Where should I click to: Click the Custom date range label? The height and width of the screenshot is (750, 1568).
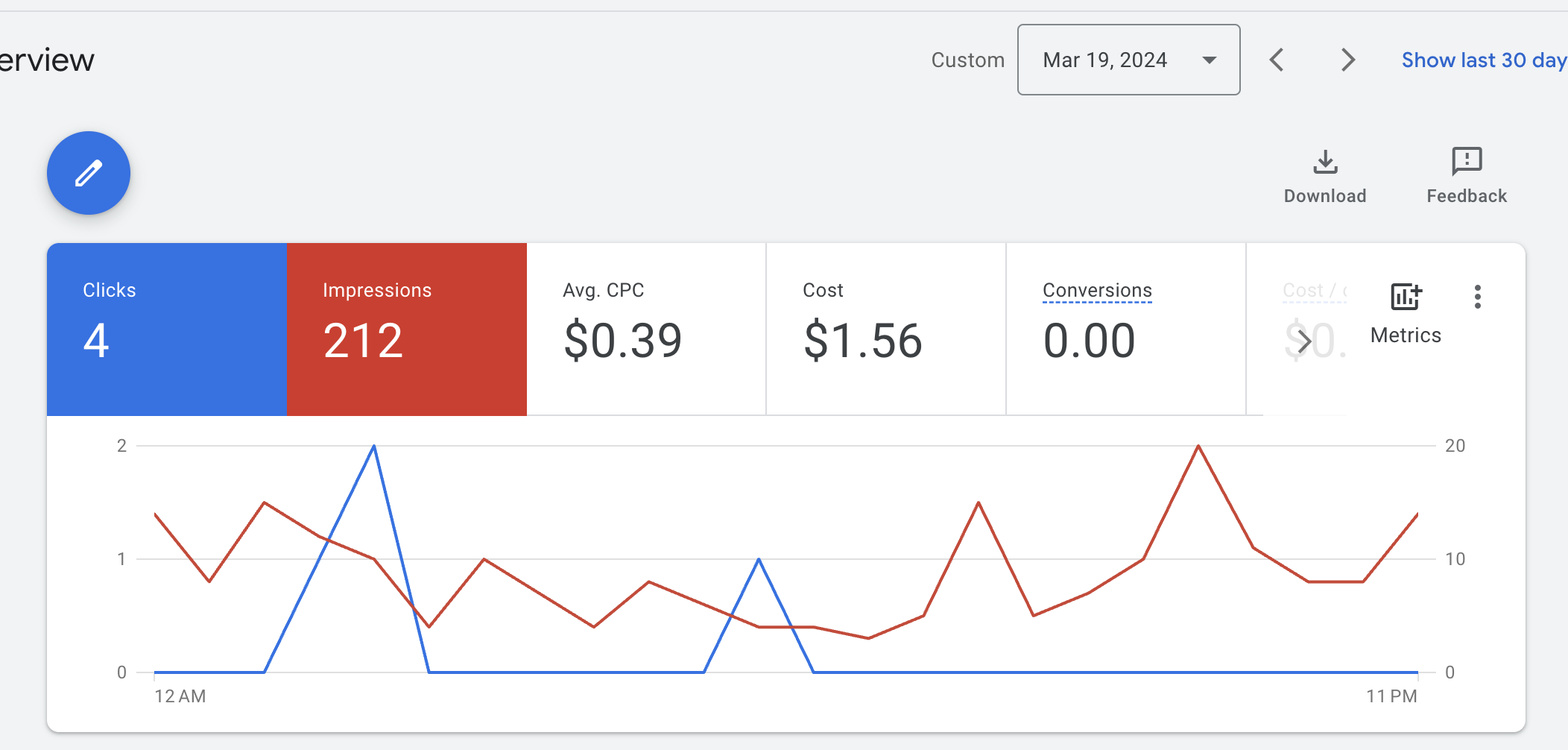pos(967,60)
